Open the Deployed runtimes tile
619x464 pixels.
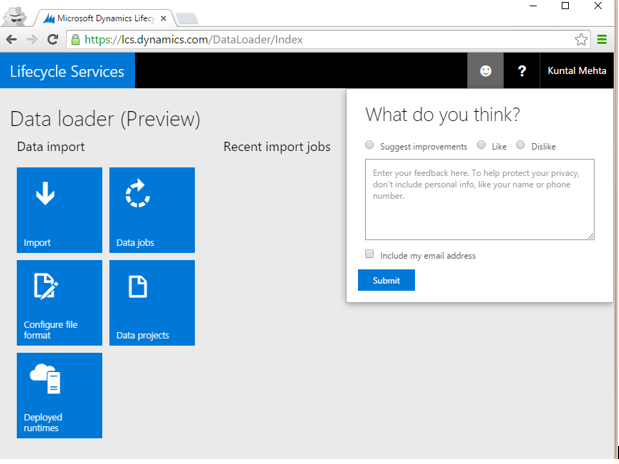click(x=59, y=395)
